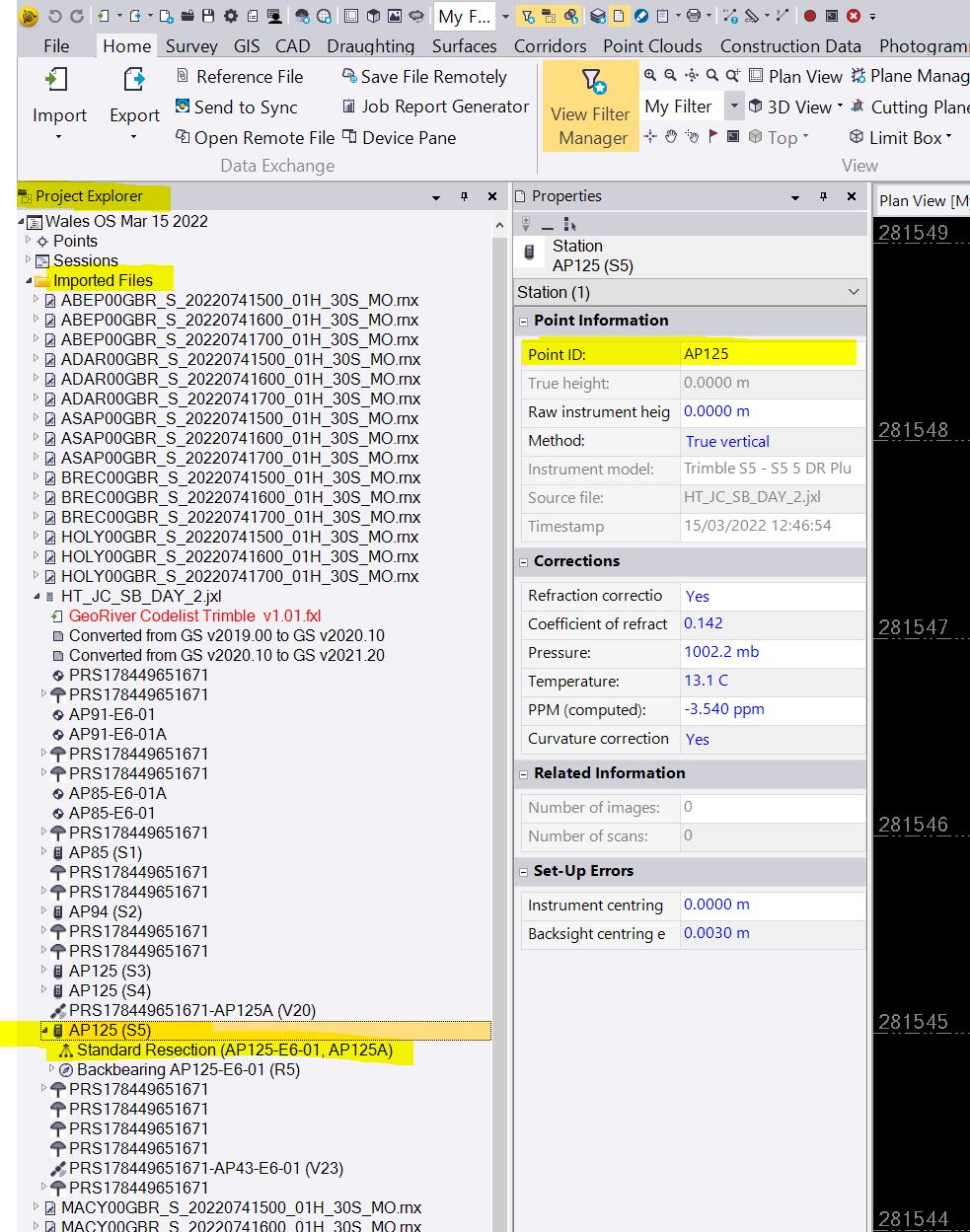970x1232 pixels.
Task: Select AP85 (S1) station
Action: tap(105, 852)
